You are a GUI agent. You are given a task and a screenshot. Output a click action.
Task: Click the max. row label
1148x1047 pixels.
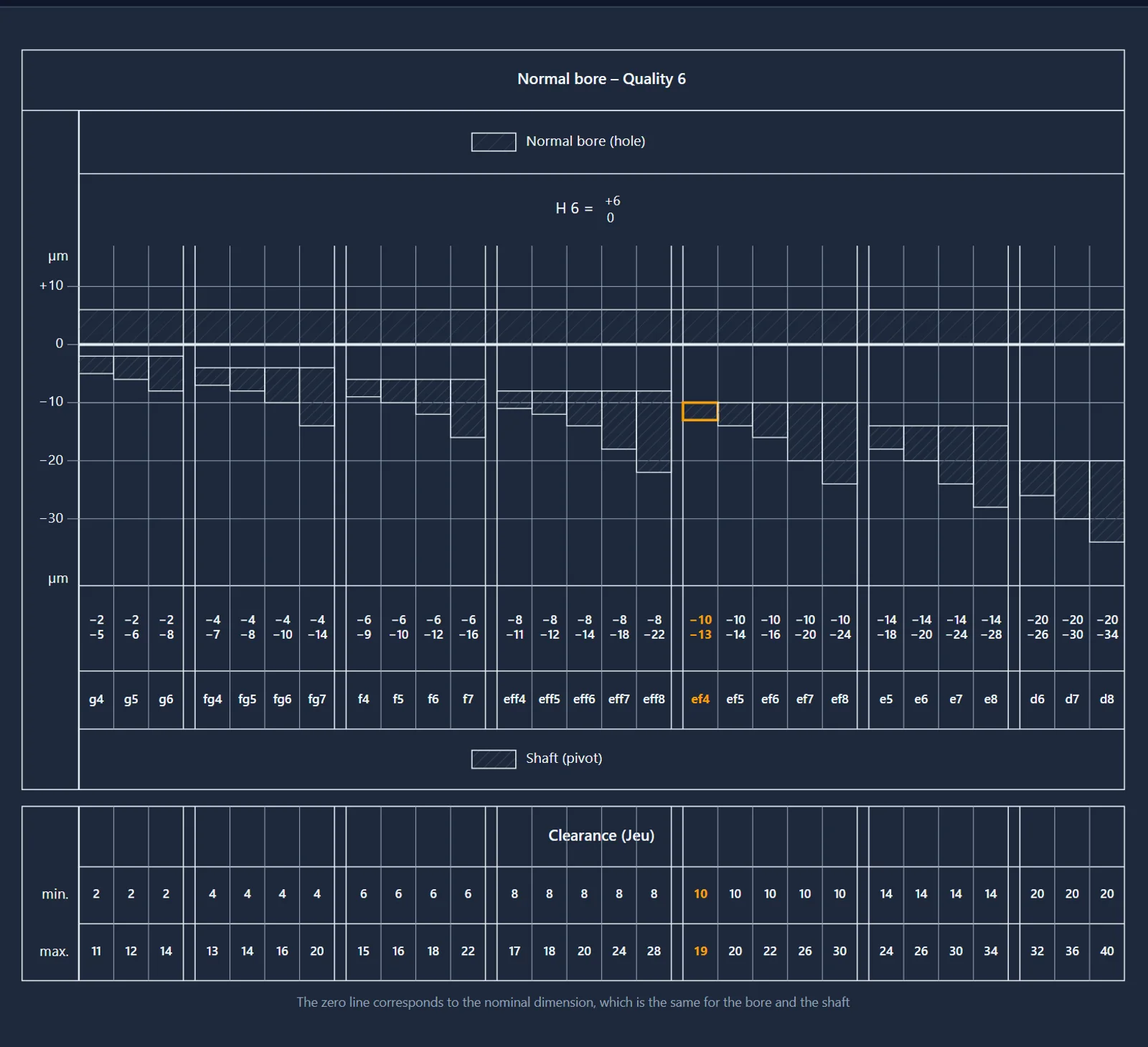click(55, 952)
